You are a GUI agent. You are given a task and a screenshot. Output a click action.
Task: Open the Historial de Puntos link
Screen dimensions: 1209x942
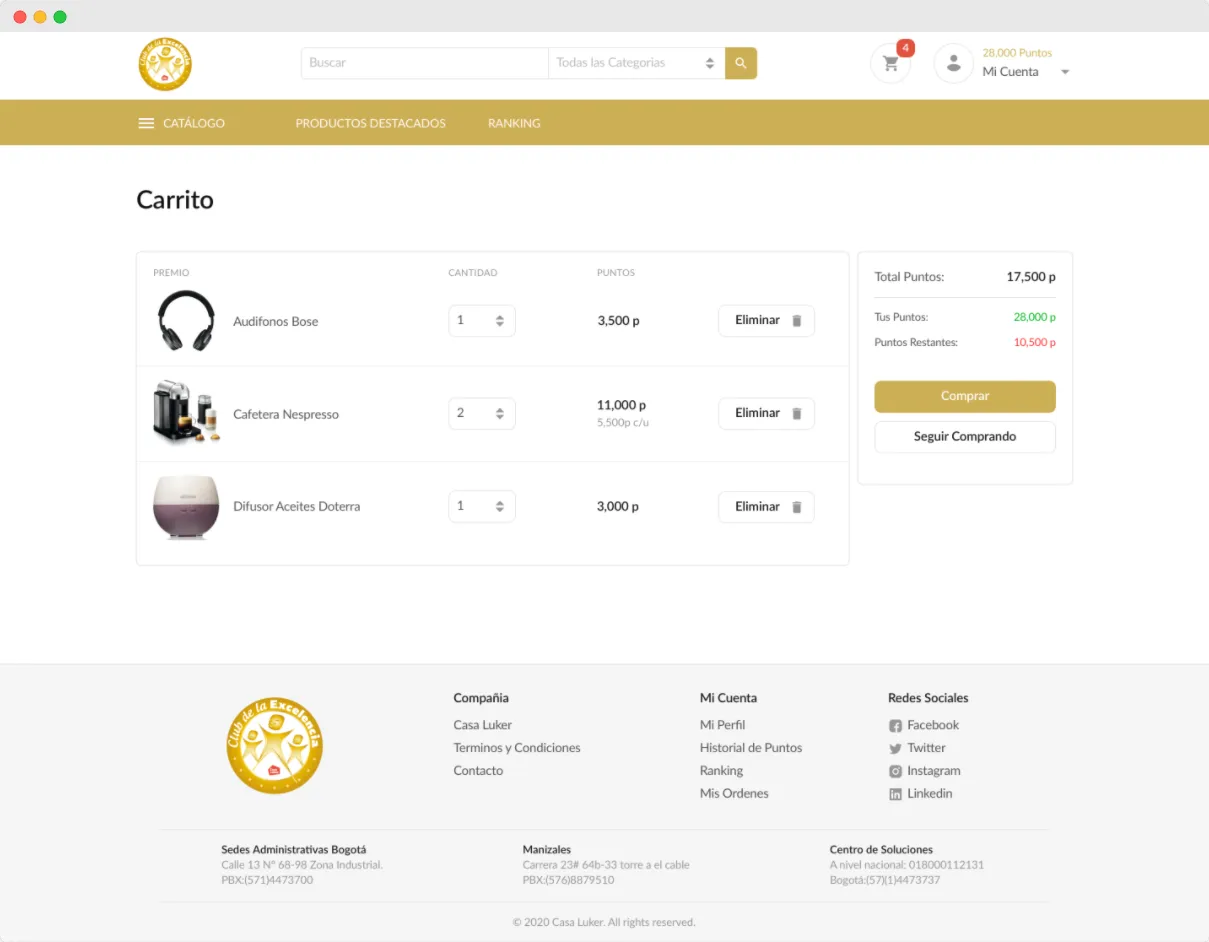751,748
